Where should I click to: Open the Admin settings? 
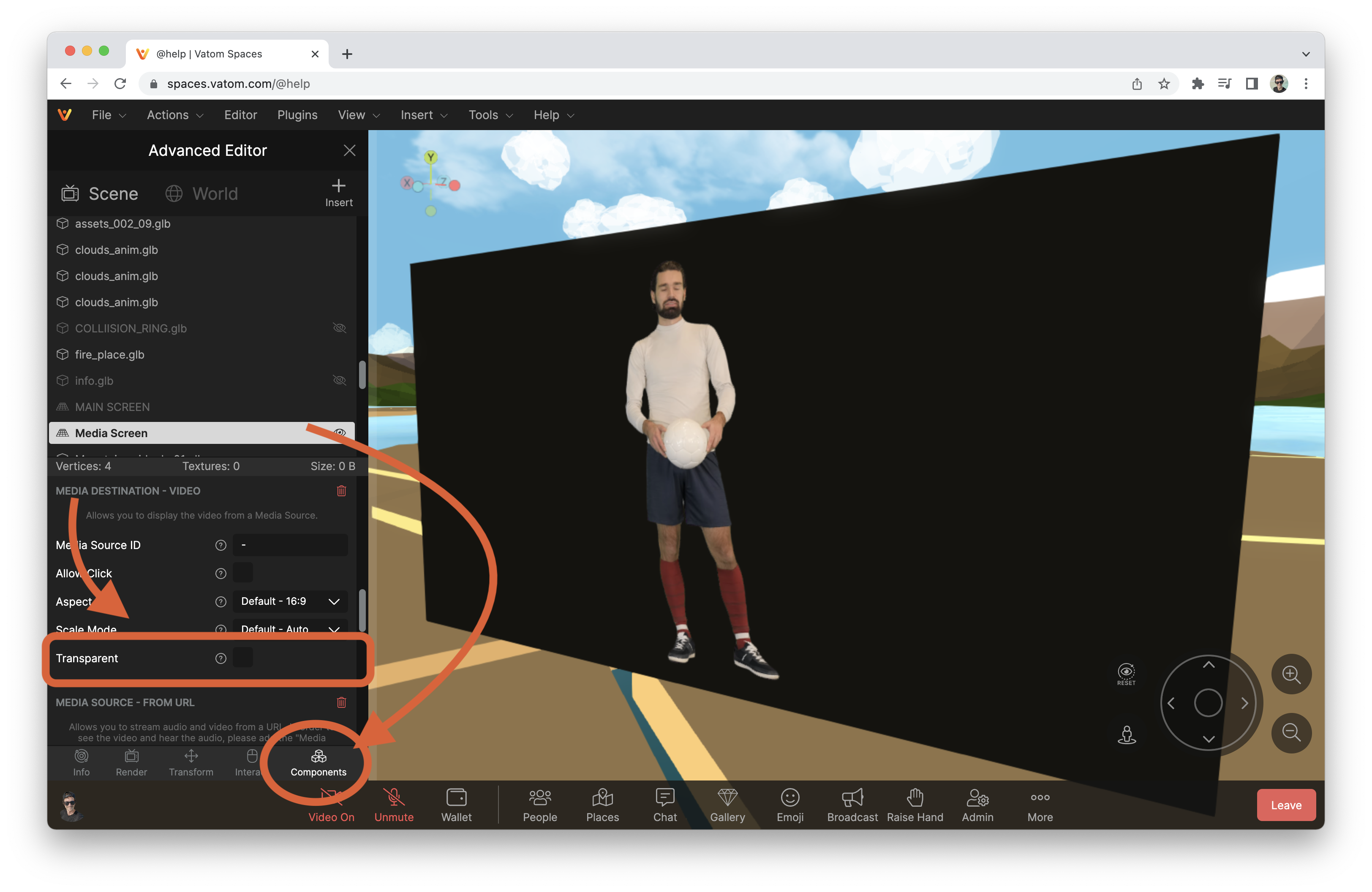[977, 805]
